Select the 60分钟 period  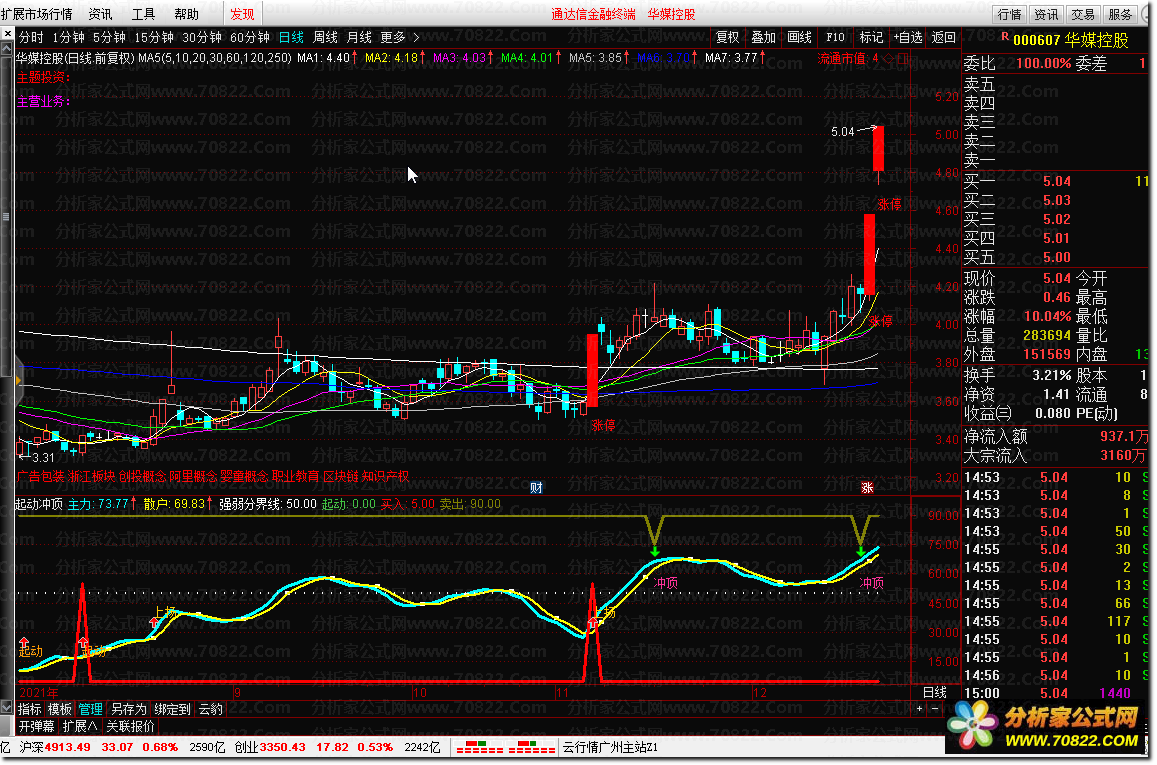249,37
